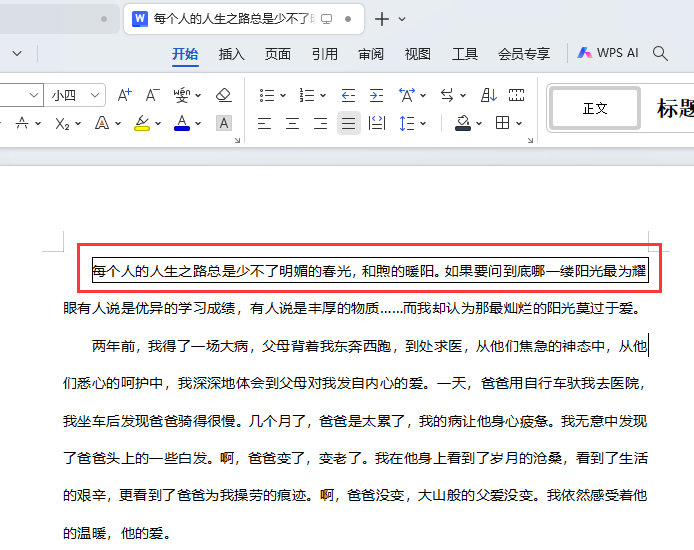The image size is (694, 550).
Task: Expand borders options dropdown
Action: point(519,123)
